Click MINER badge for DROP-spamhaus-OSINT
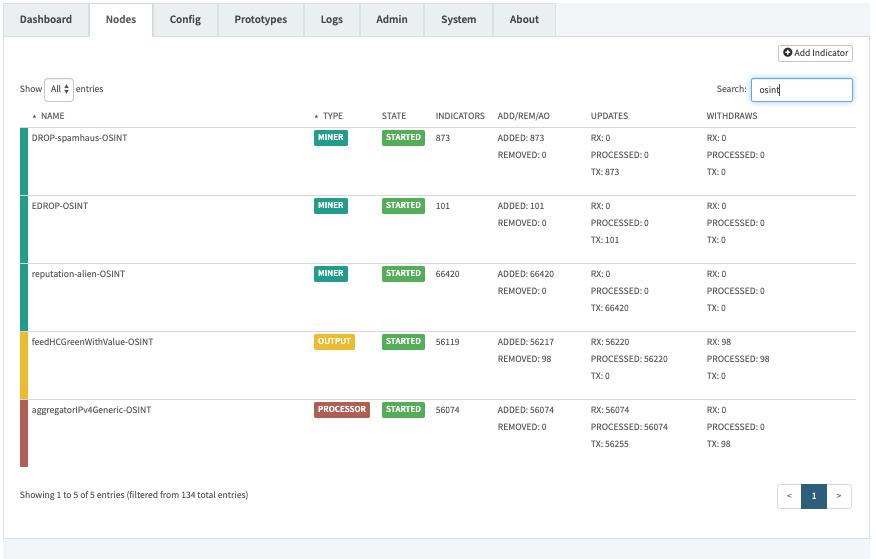Screen dimensions: 876x559 (331, 138)
